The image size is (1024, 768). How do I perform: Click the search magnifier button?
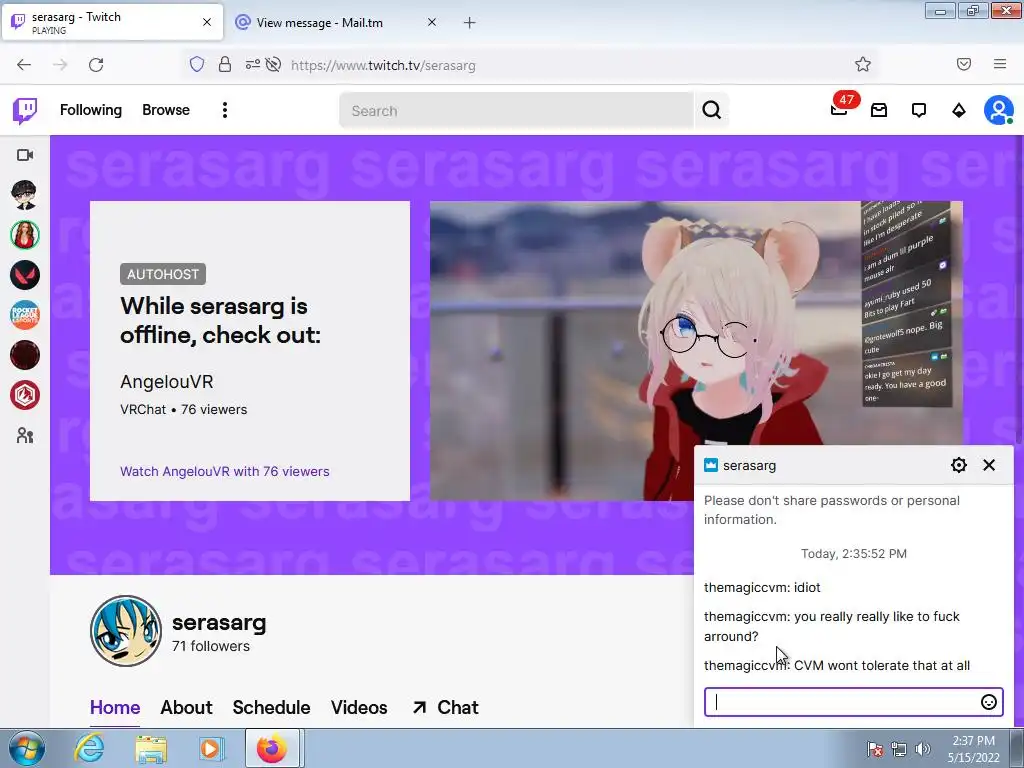tap(712, 110)
